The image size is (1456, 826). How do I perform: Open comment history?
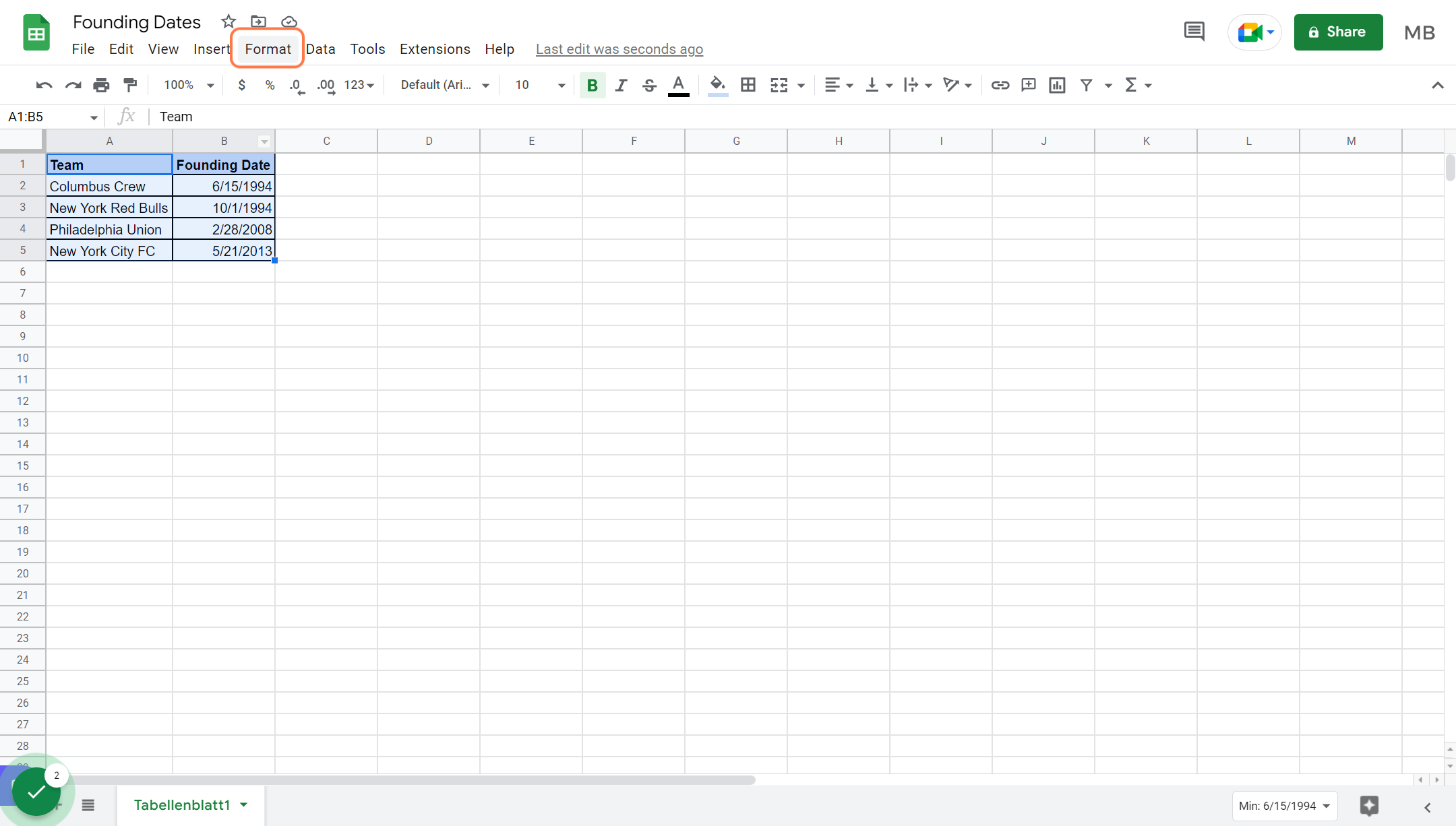[1194, 31]
